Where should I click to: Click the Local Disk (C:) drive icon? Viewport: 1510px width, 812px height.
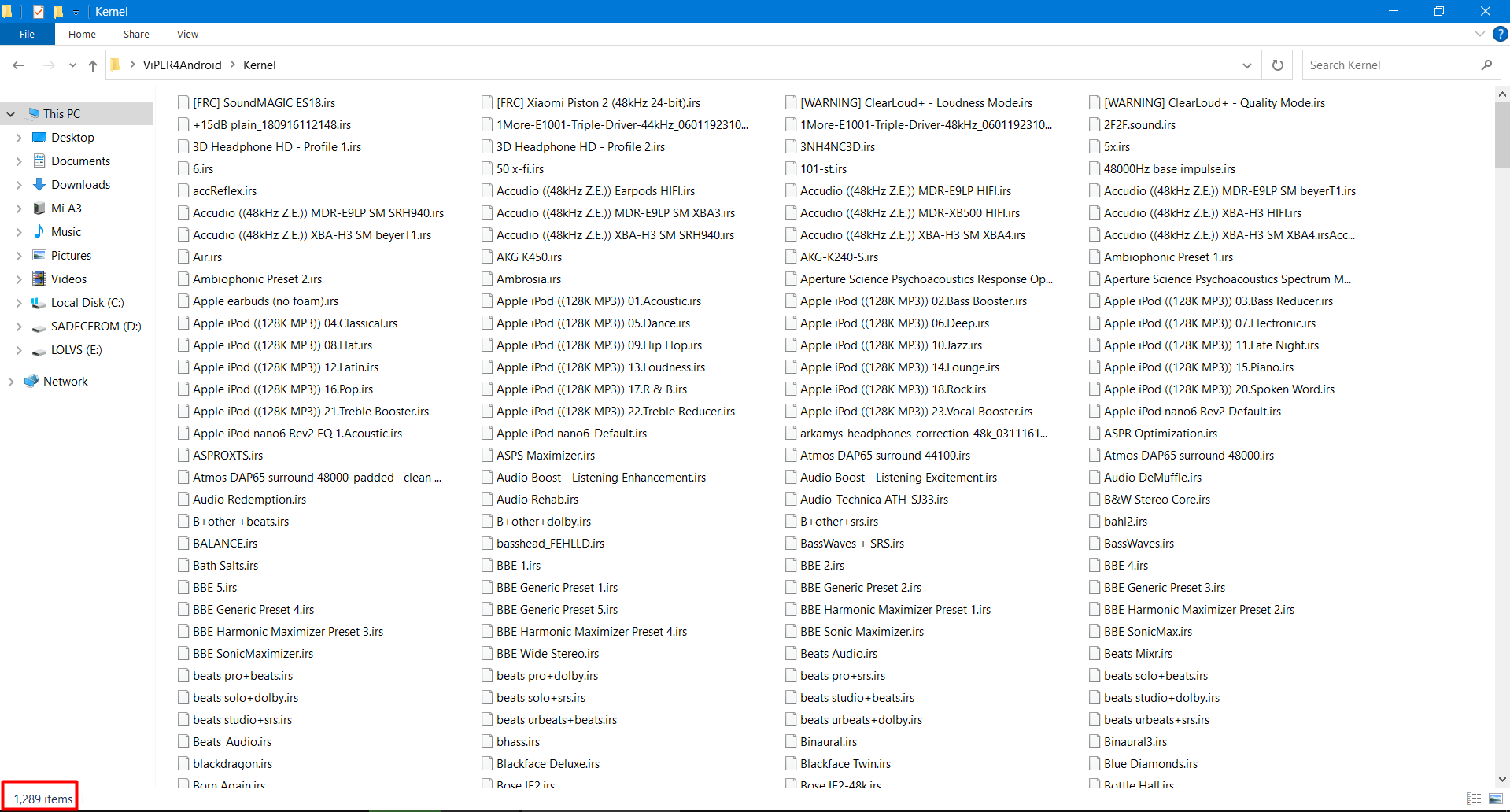[39, 302]
